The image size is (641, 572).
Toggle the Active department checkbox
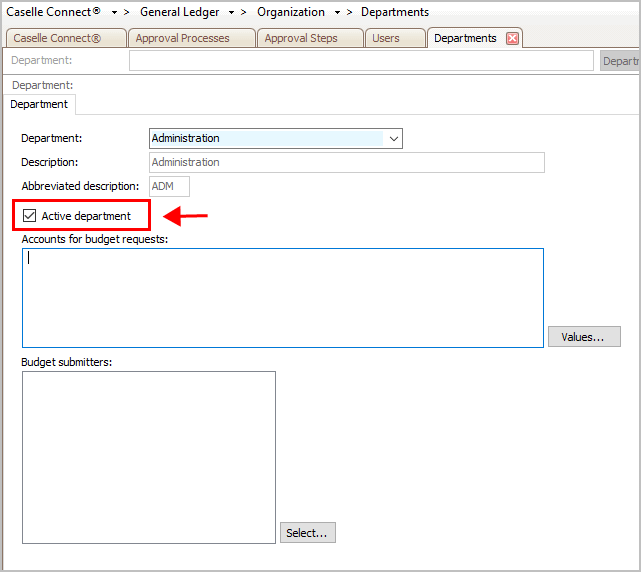pyautogui.click(x=30, y=216)
